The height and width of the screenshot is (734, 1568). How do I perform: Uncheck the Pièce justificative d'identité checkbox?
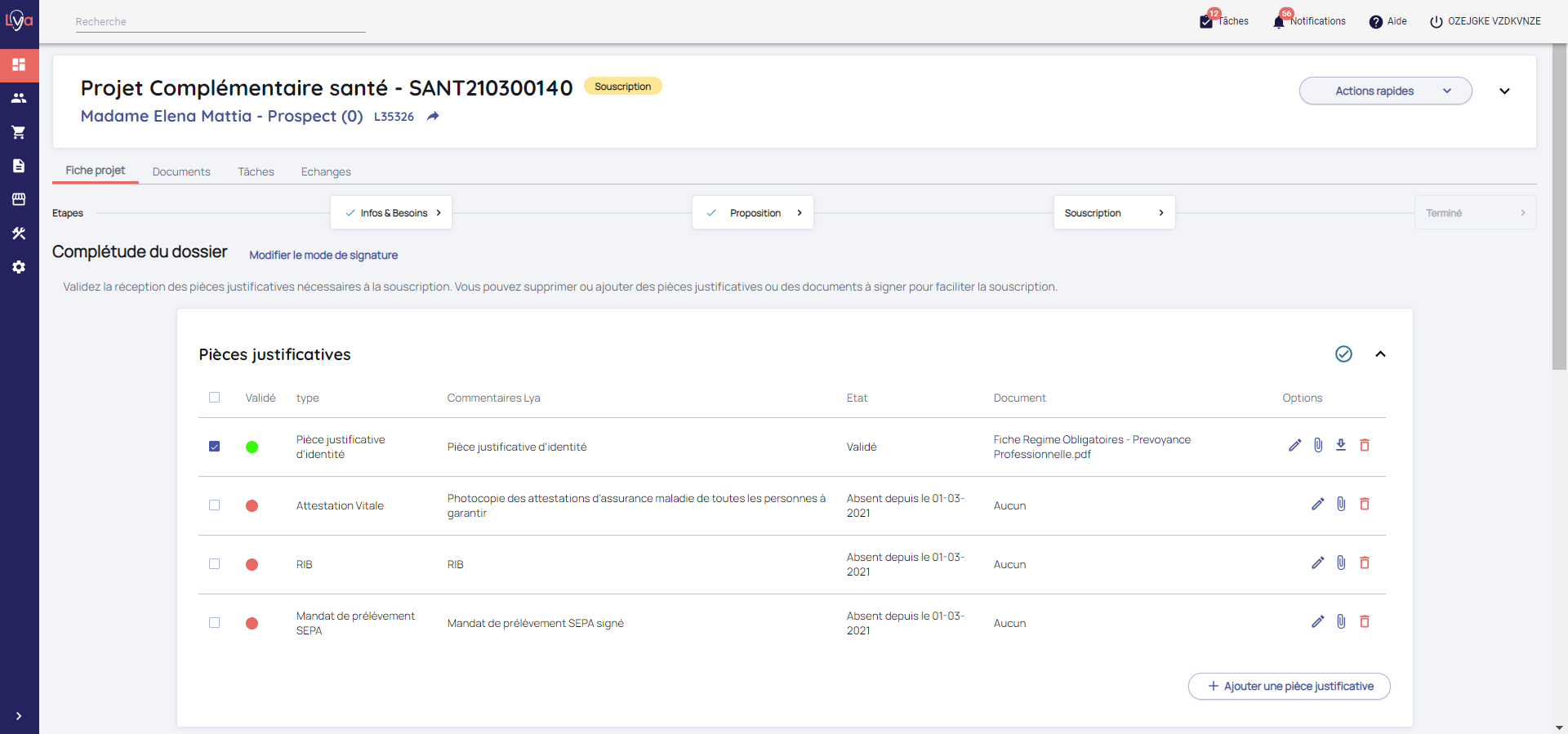(x=214, y=447)
